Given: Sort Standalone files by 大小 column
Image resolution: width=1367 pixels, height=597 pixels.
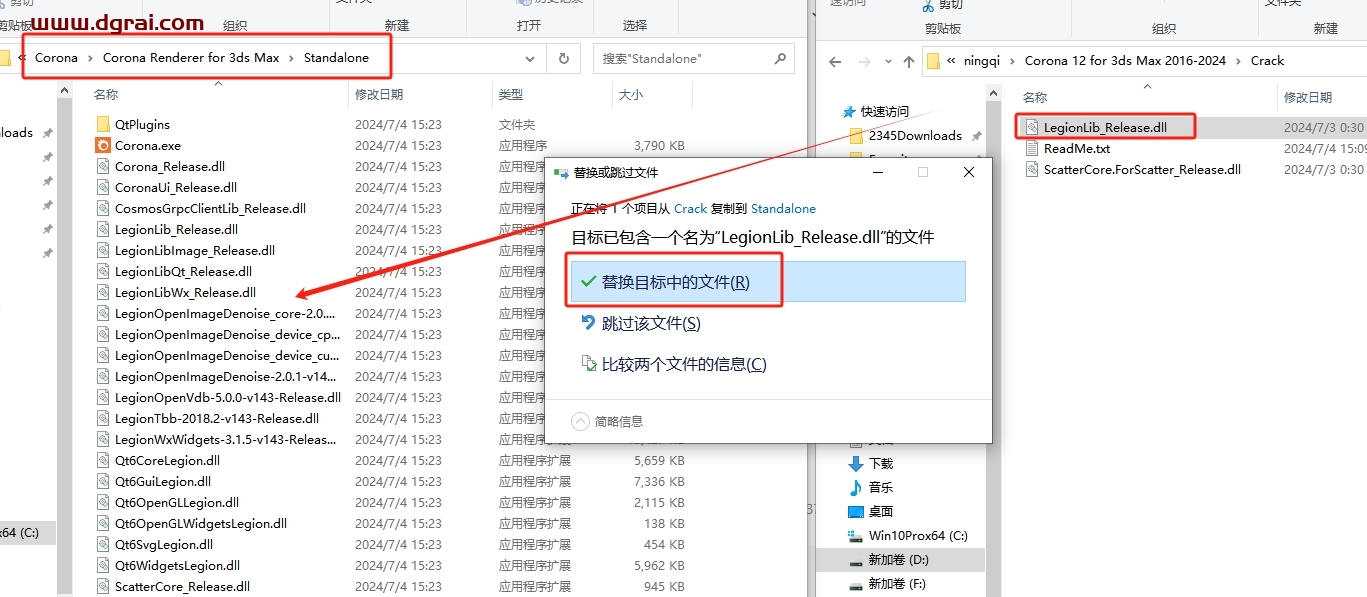Looking at the screenshot, I should [x=631, y=95].
